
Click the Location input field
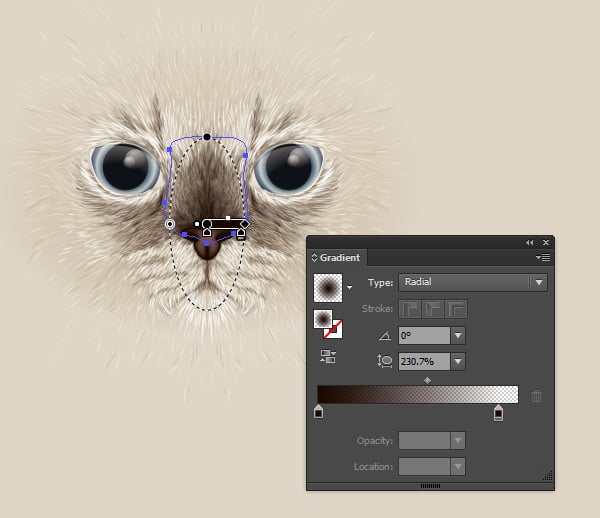[424, 467]
